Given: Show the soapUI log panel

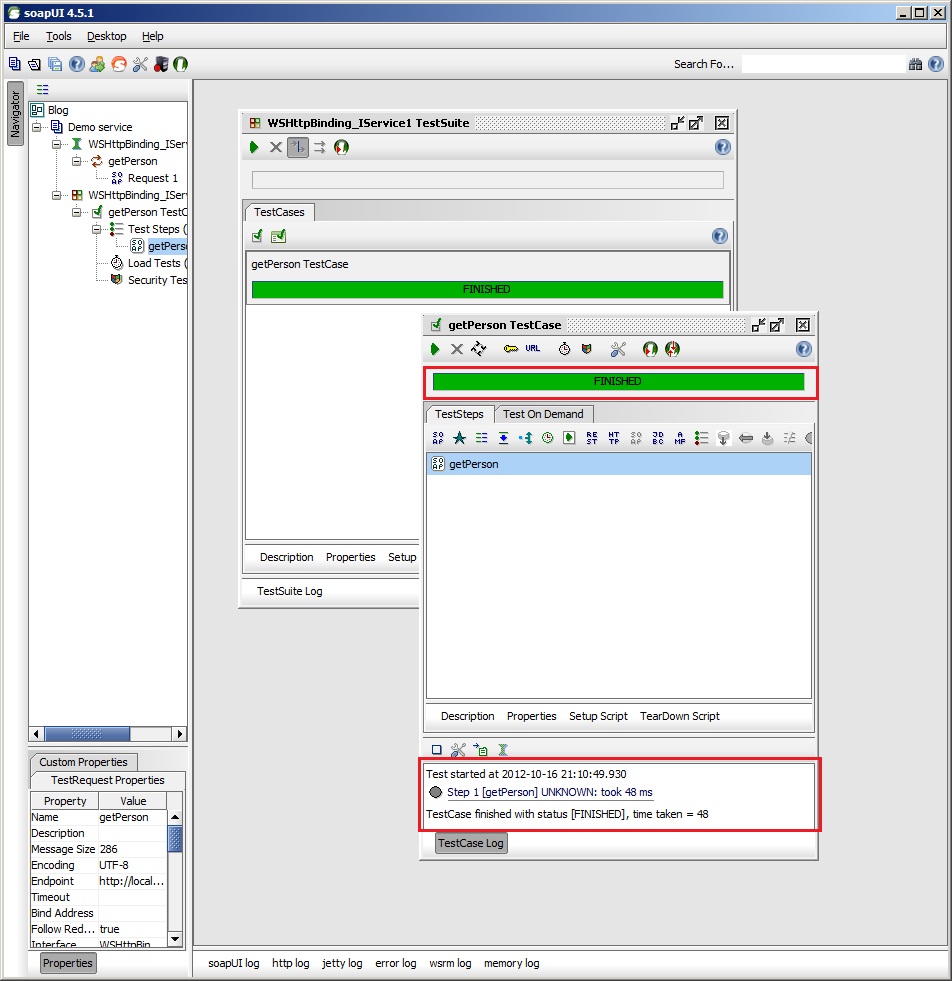Looking at the screenshot, I should pyautogui.click(x=234, y=963).
